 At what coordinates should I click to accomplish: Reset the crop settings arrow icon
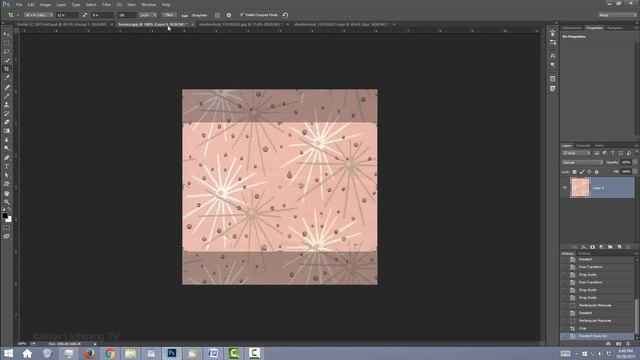pos(285,15)
